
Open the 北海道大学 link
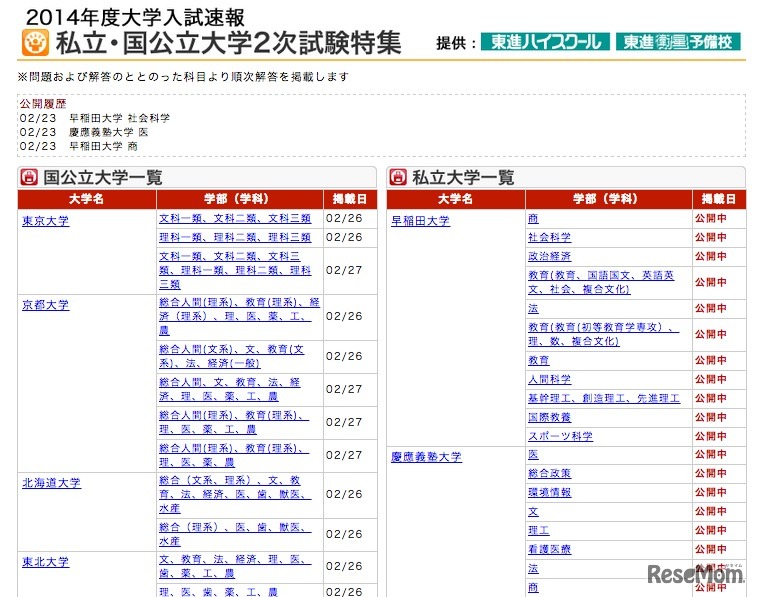point(51,483)
